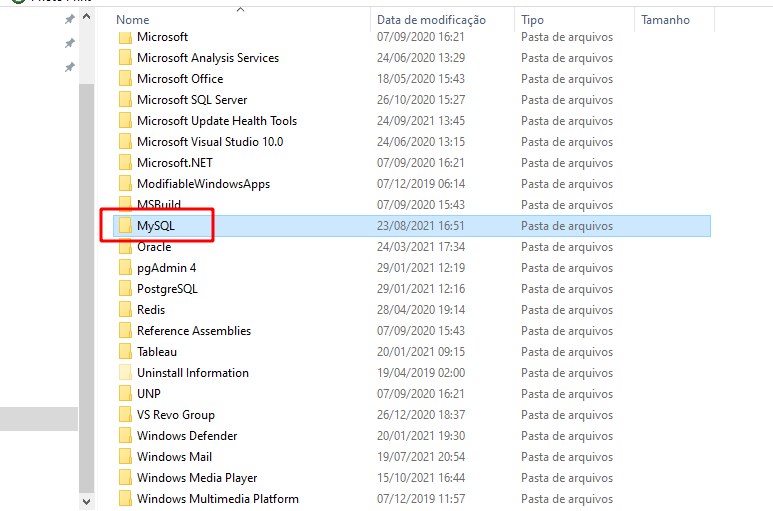The height and width of the screenshot is (511, 773).
Task: Click the navigation pane scroll up arrow
Action: pos(86,17)
